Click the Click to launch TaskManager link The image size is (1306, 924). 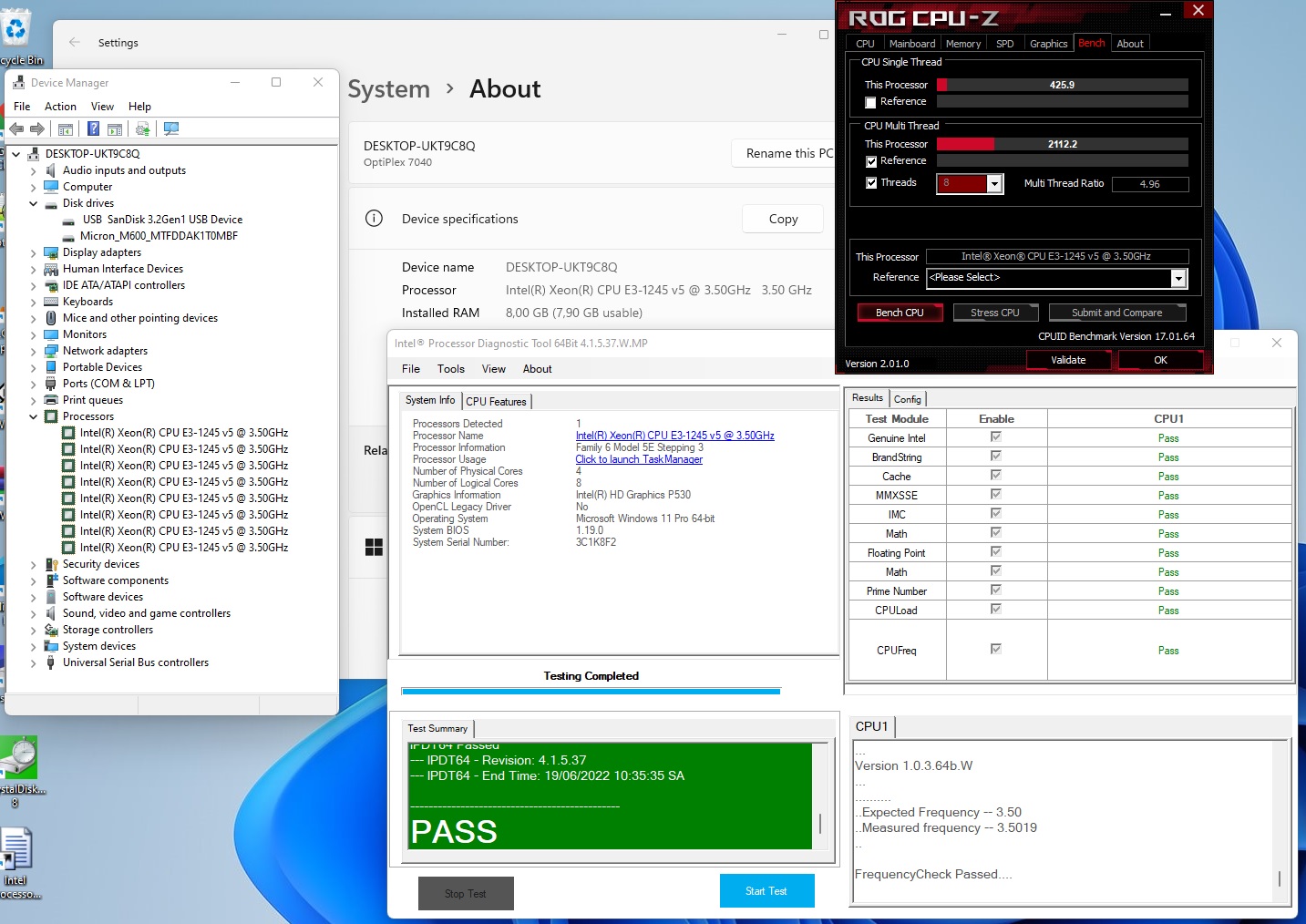pyautogui.click(x=639, y=459)
